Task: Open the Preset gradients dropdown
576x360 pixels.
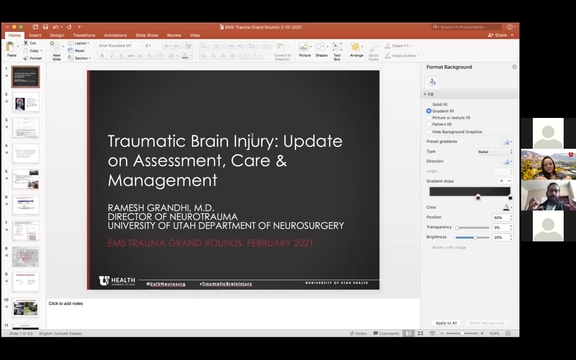Action: tap(507, 142)
